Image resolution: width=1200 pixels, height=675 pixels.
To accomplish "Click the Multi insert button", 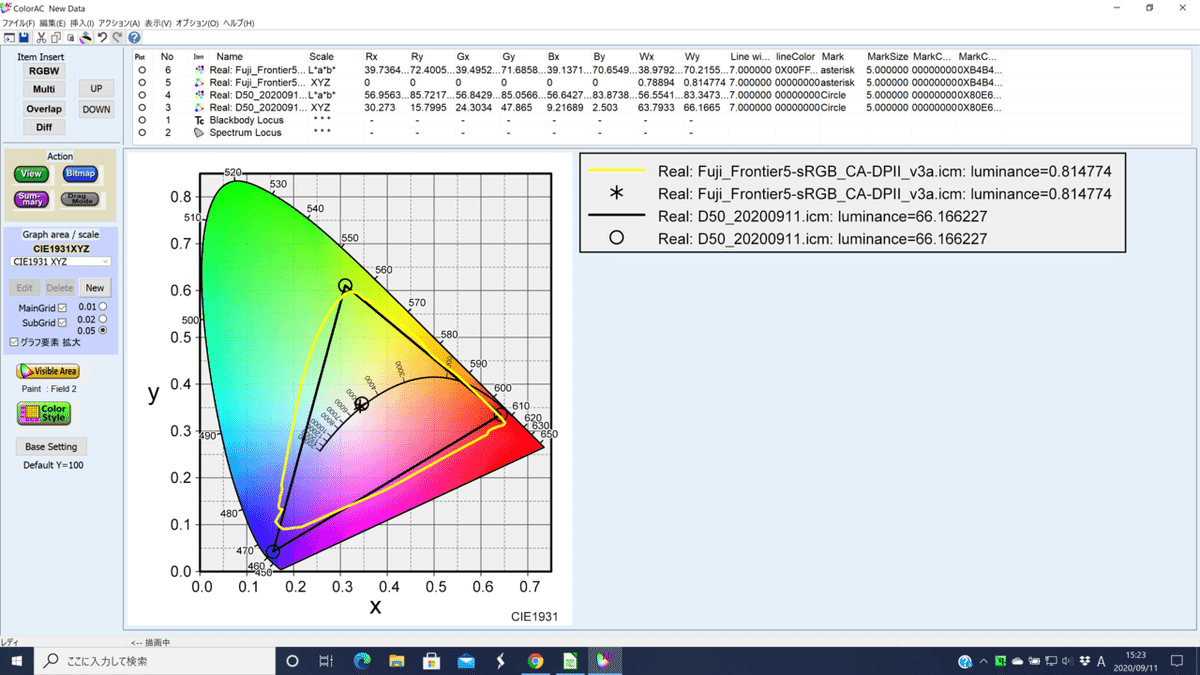I will coord(43,90).
